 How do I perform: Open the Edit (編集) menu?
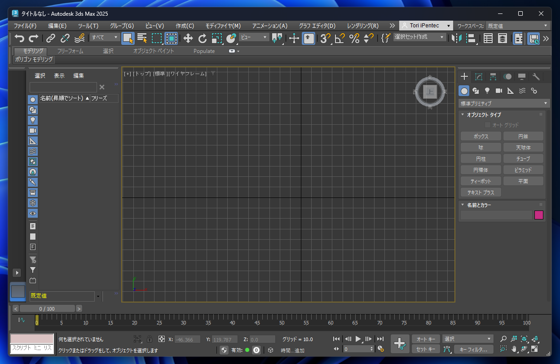click(x=57, y=26)
